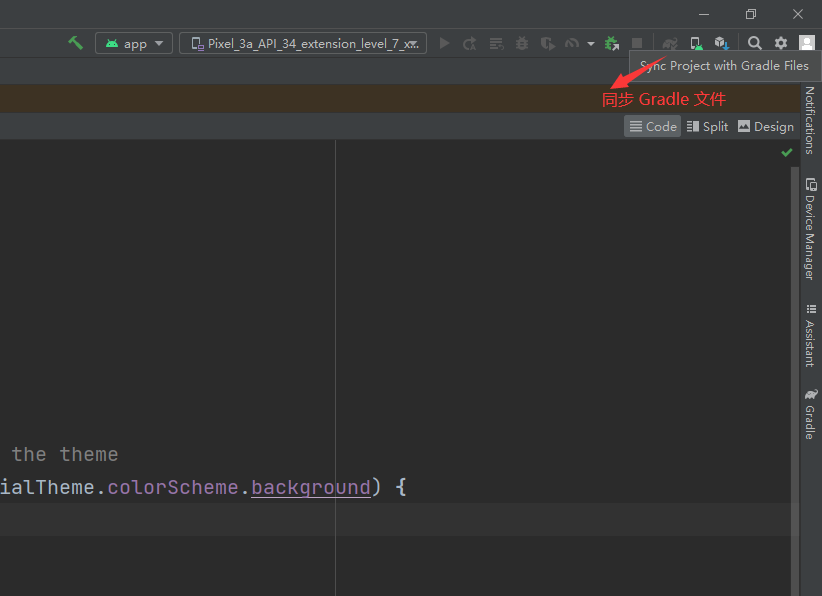Click the Debug app bug icon
Viewport: 822px width, 596px height.
coord(521,43)
